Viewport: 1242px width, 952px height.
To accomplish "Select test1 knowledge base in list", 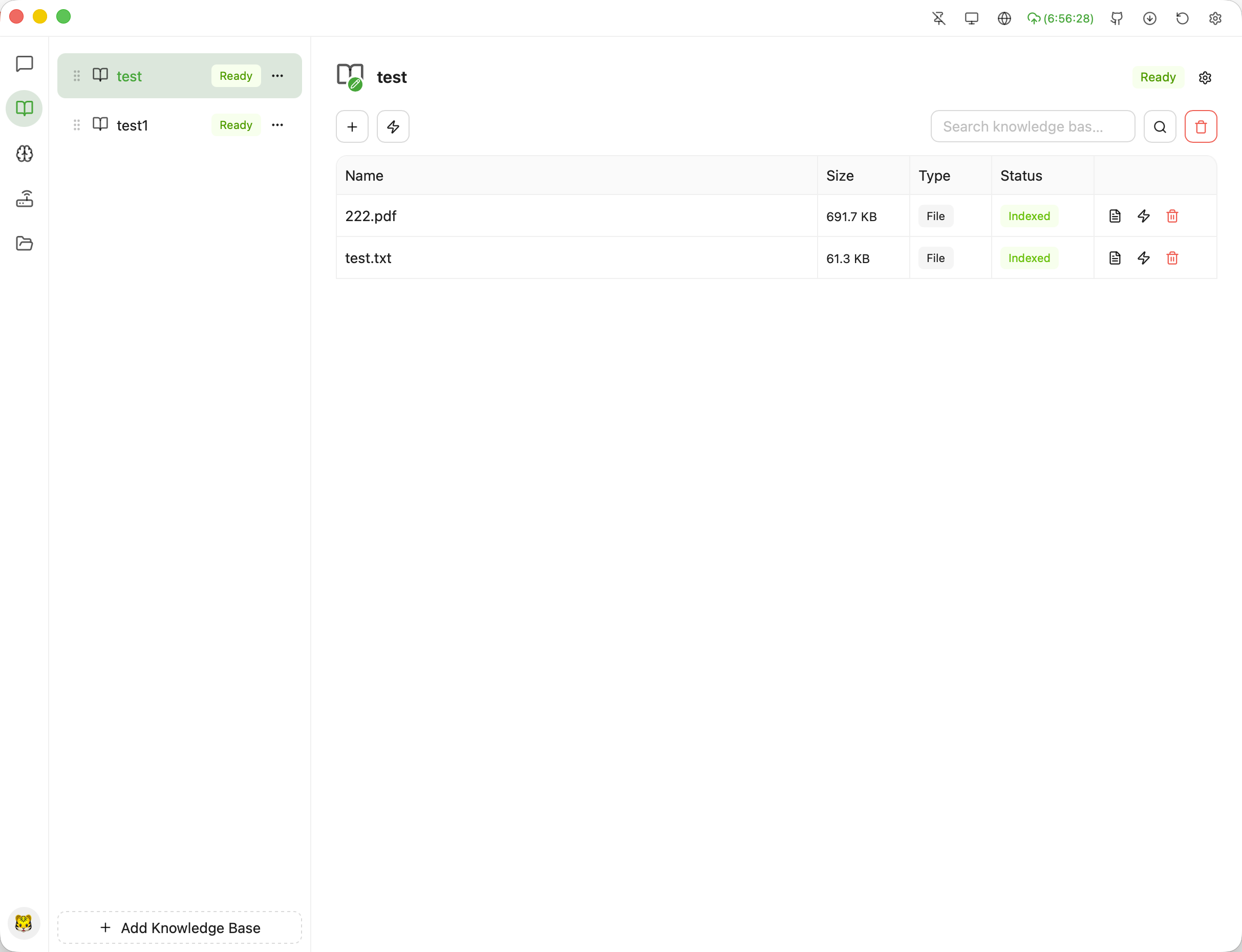I will 133,125.
